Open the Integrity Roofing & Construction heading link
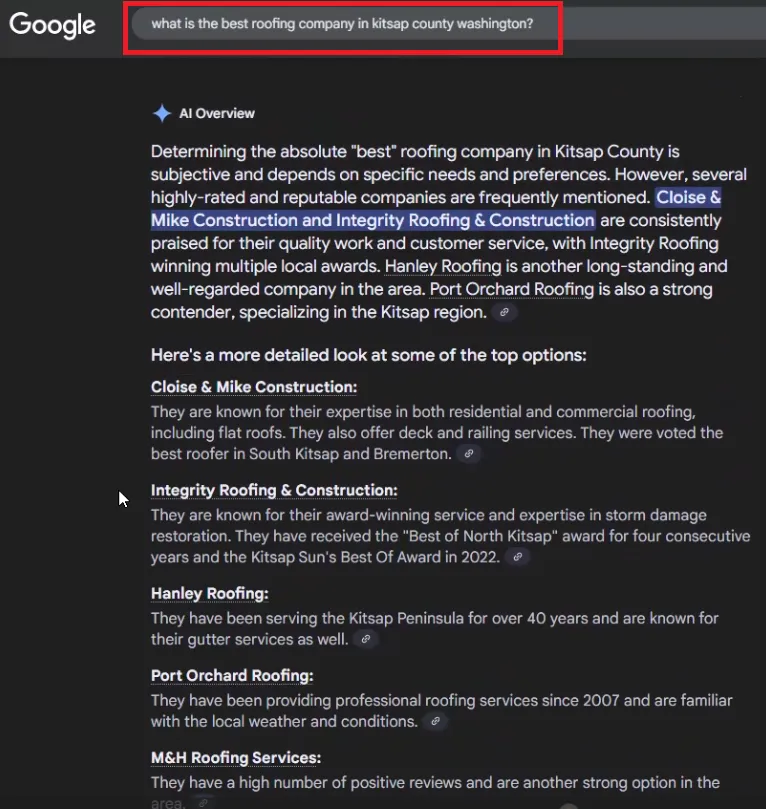 [274, 490]
